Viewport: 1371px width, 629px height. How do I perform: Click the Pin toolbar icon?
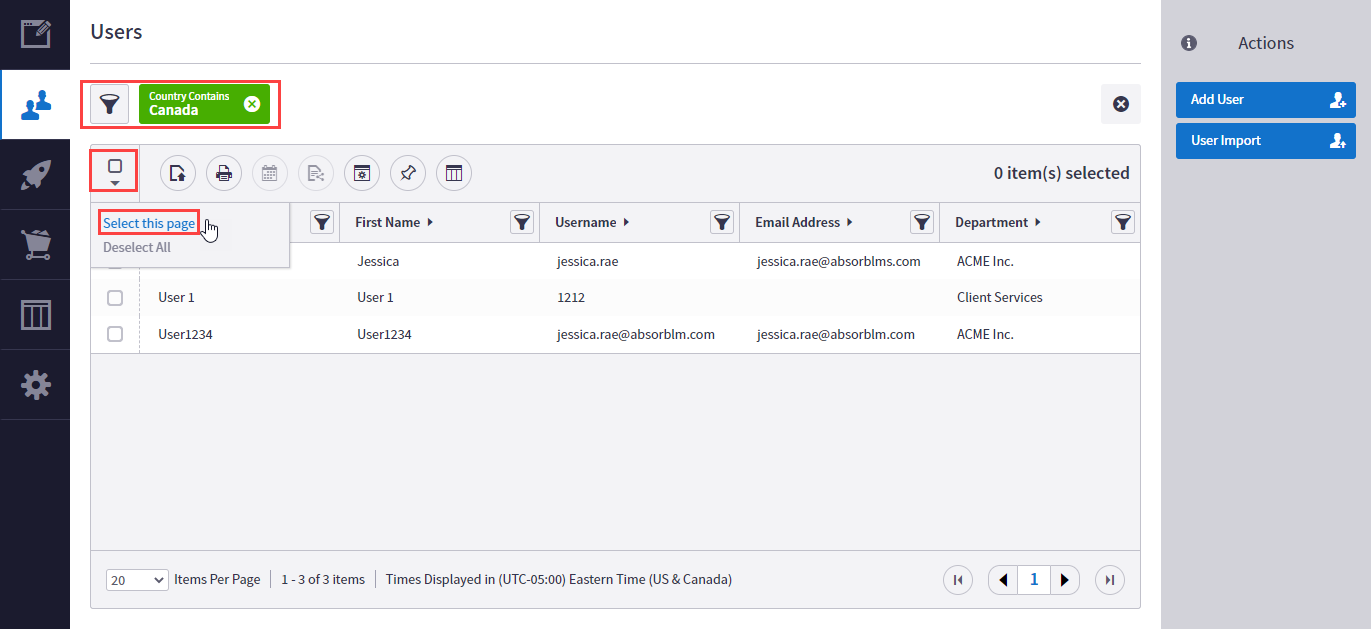pos(407,172)
